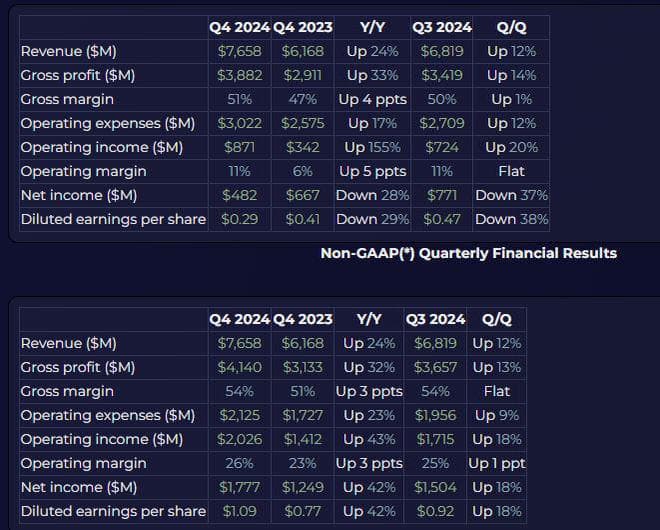Click the Non-GAAP Quarterly Financial Results heading
The height and width of the screenshot is (530, 660).
pyautogui.click(x=468, y=253)
